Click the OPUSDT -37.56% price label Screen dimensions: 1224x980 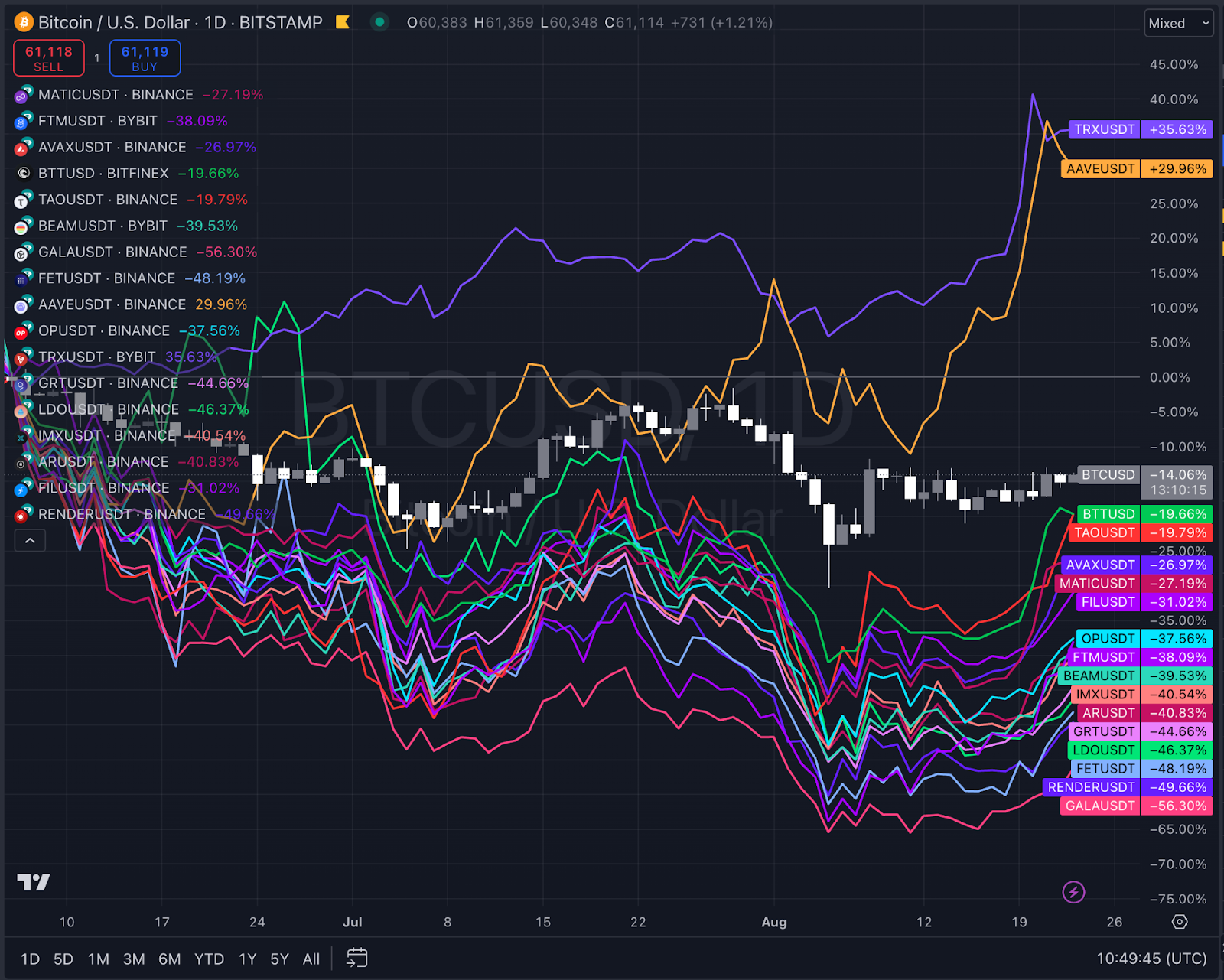[x=1144, y=638]
